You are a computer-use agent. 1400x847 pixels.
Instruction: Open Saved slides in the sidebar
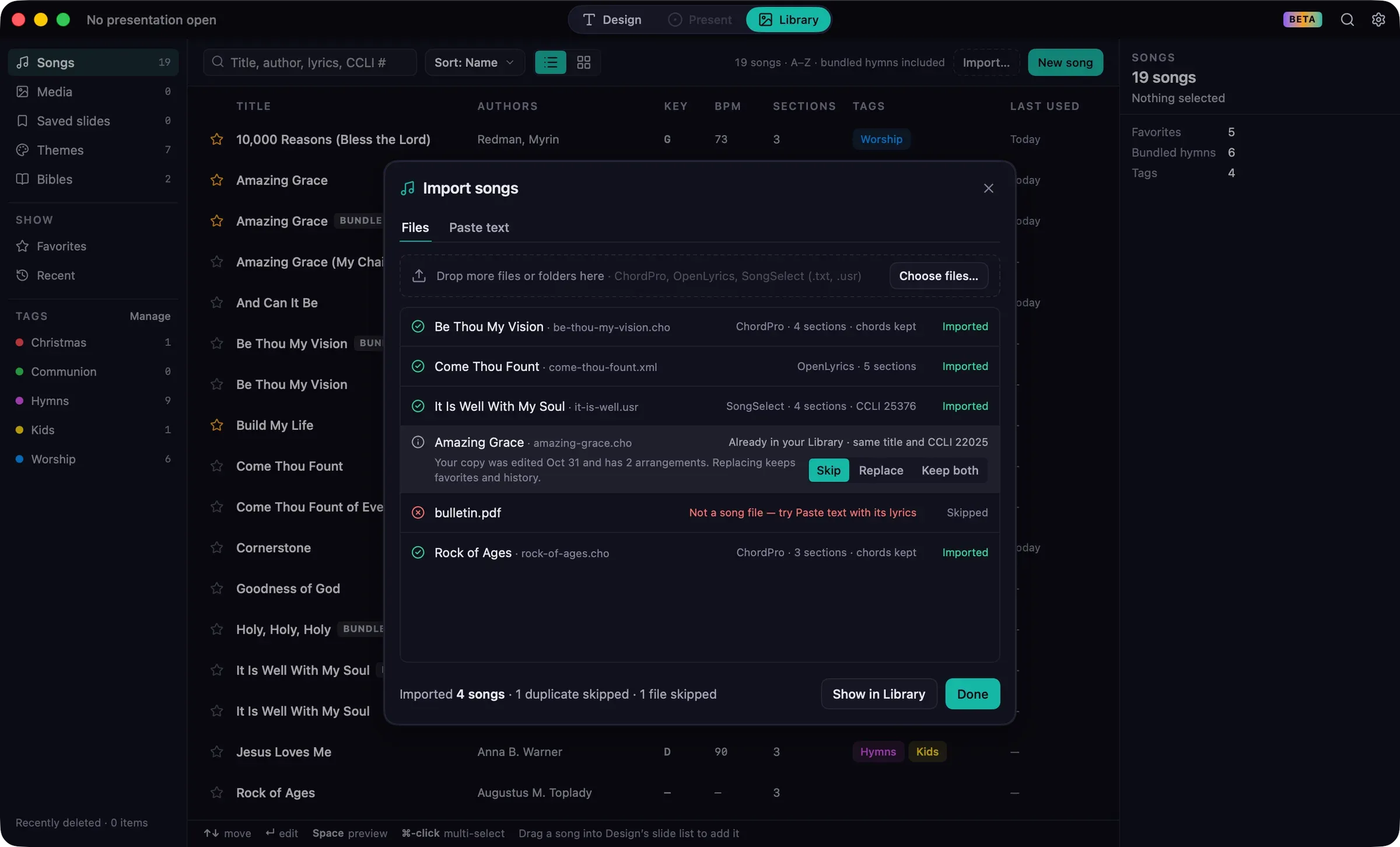click(x=93, y=121)
